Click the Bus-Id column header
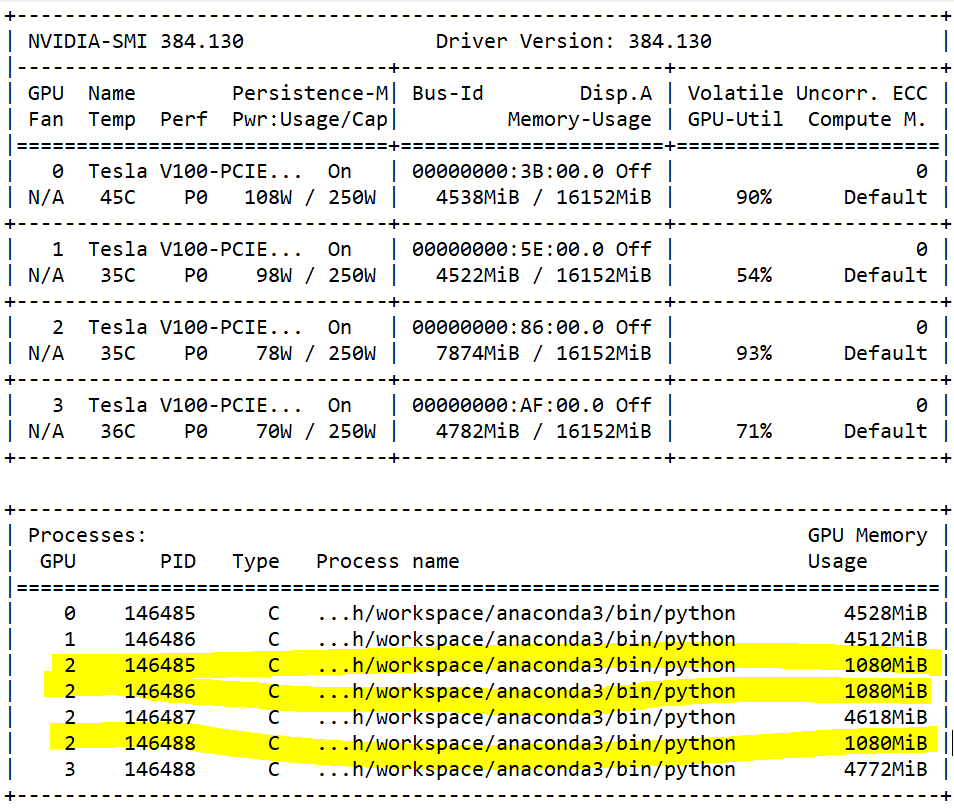Image resolution: width=954 pixels, height=811 pixels. (447, 94)
